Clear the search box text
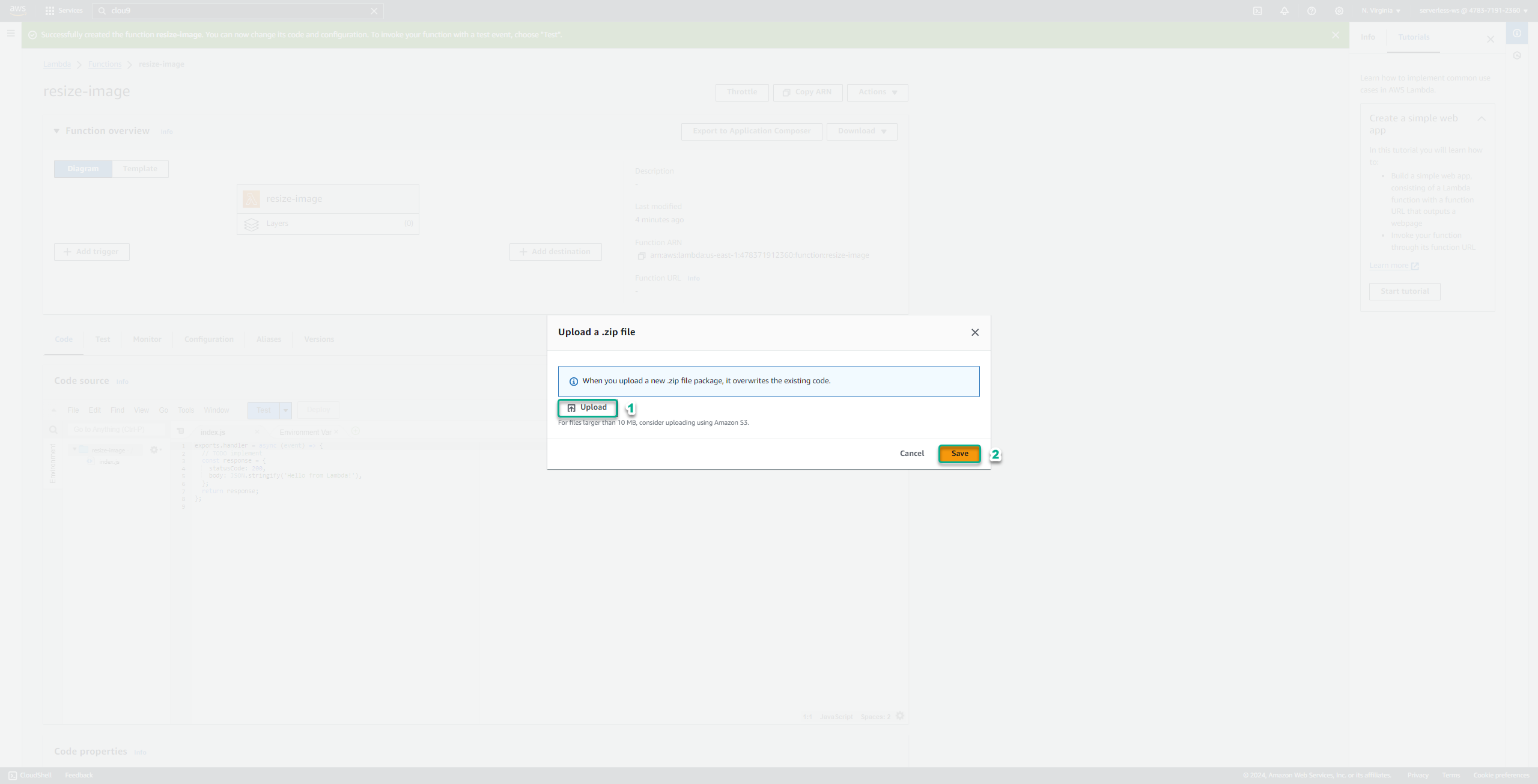 coord(374,11)
